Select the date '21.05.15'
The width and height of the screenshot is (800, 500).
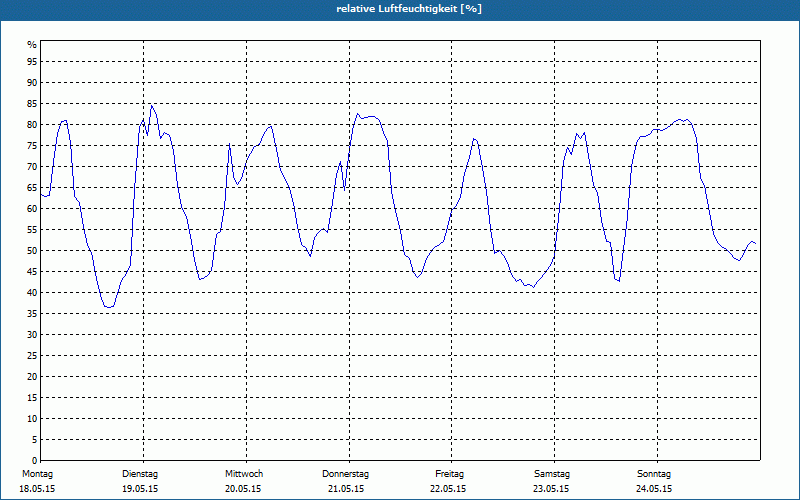click(x=346, y=489)
